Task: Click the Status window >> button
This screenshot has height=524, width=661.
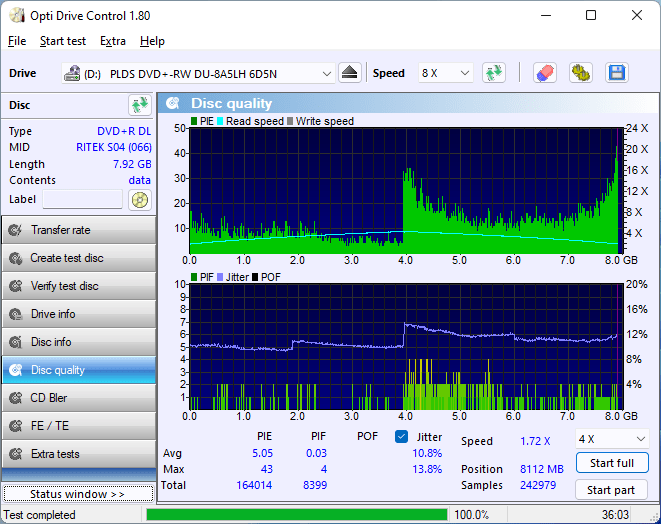Action: point(77,494)
